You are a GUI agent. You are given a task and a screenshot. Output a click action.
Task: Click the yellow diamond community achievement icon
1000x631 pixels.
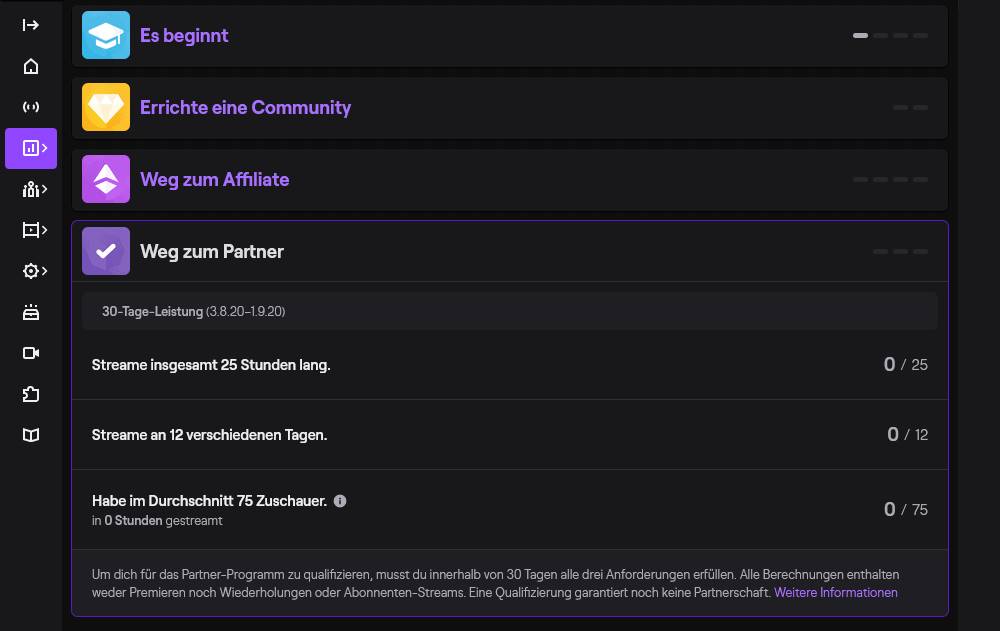(106, 108)
